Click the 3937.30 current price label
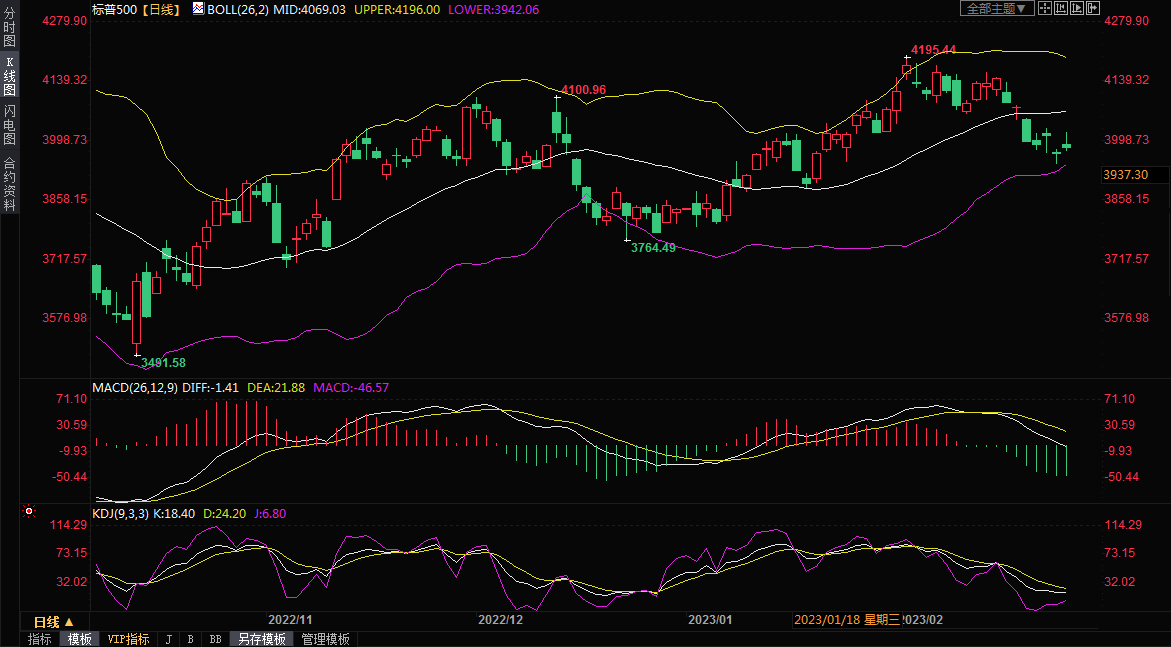The image size is (1171, 647). tap(1125, 175)
